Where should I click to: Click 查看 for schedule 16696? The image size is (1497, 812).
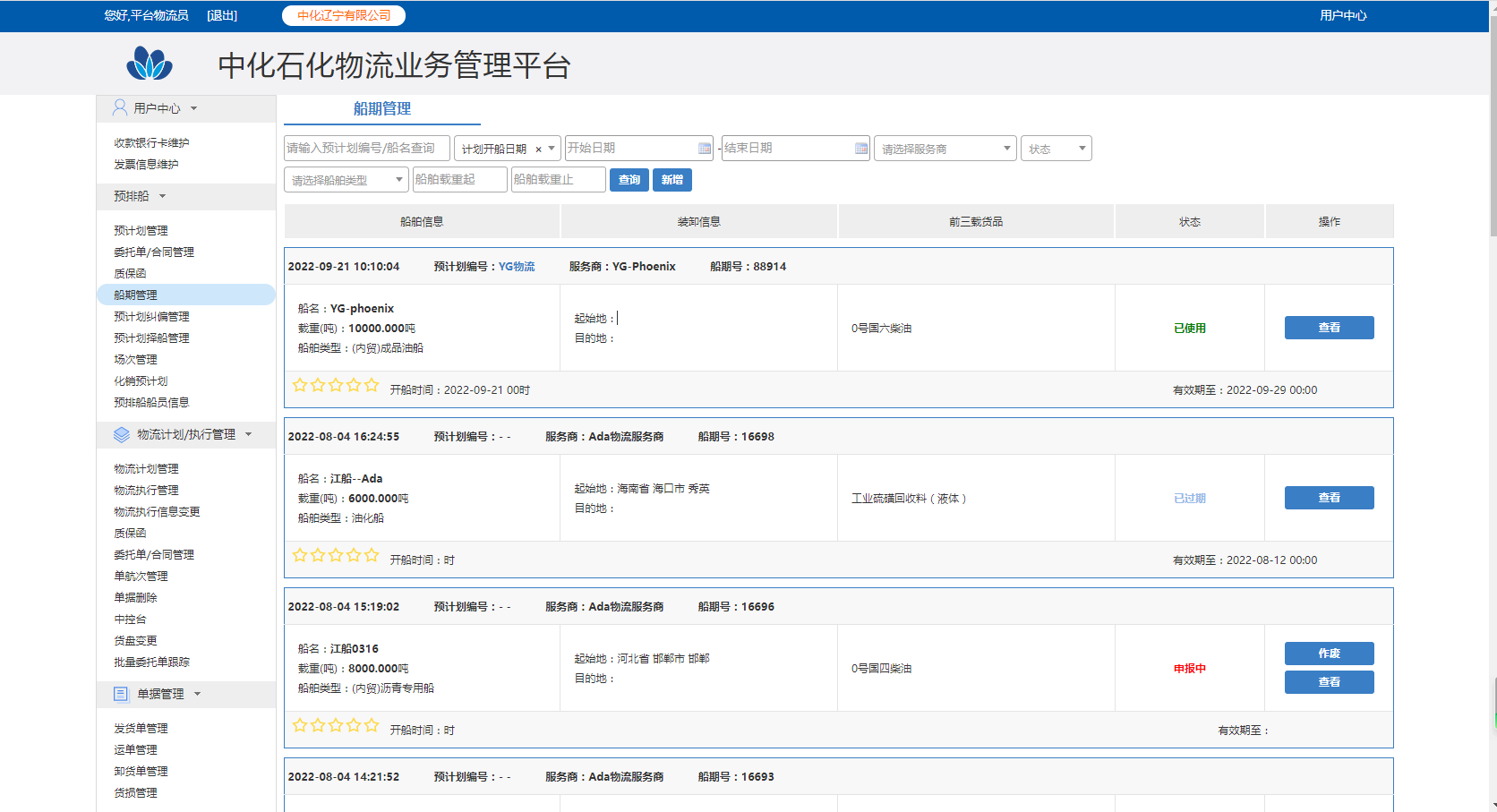(1330, 682)
